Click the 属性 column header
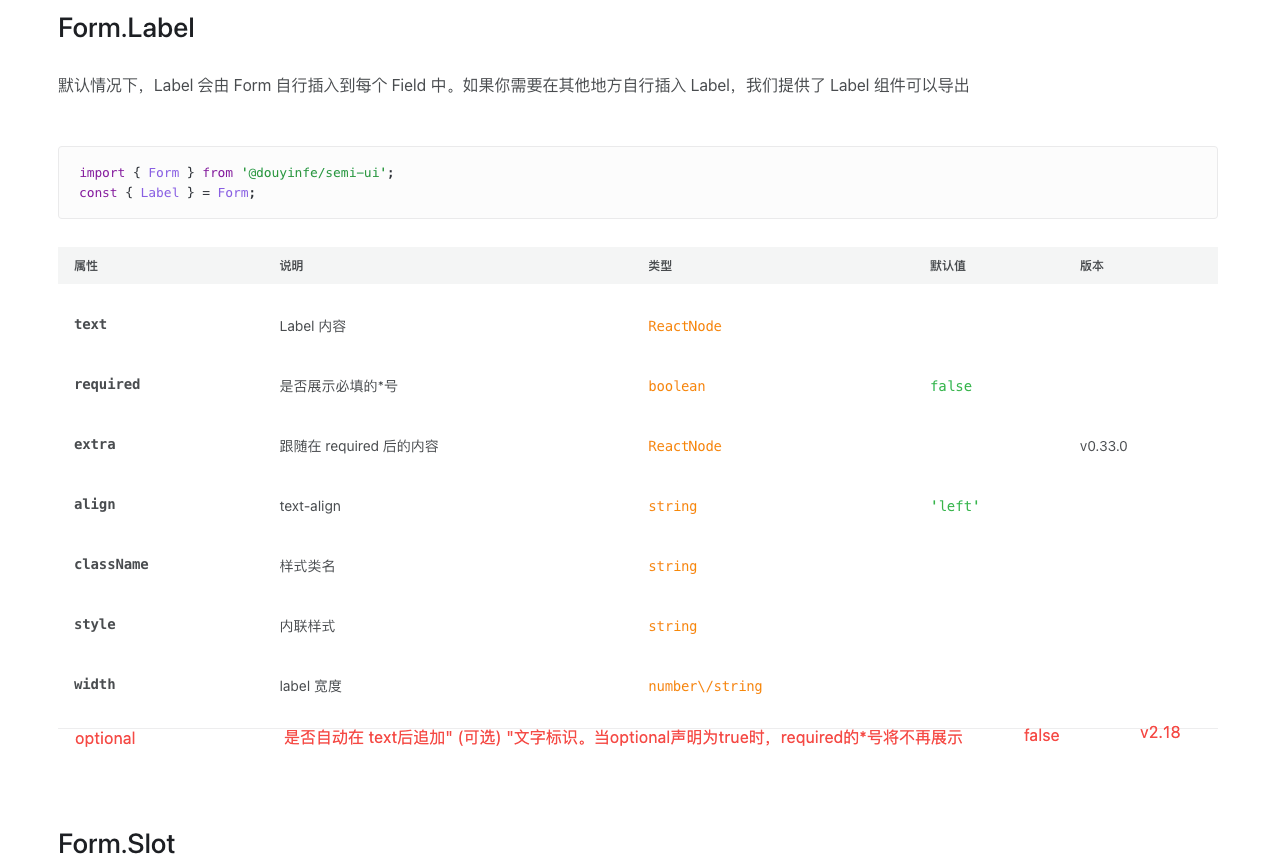 85,265
